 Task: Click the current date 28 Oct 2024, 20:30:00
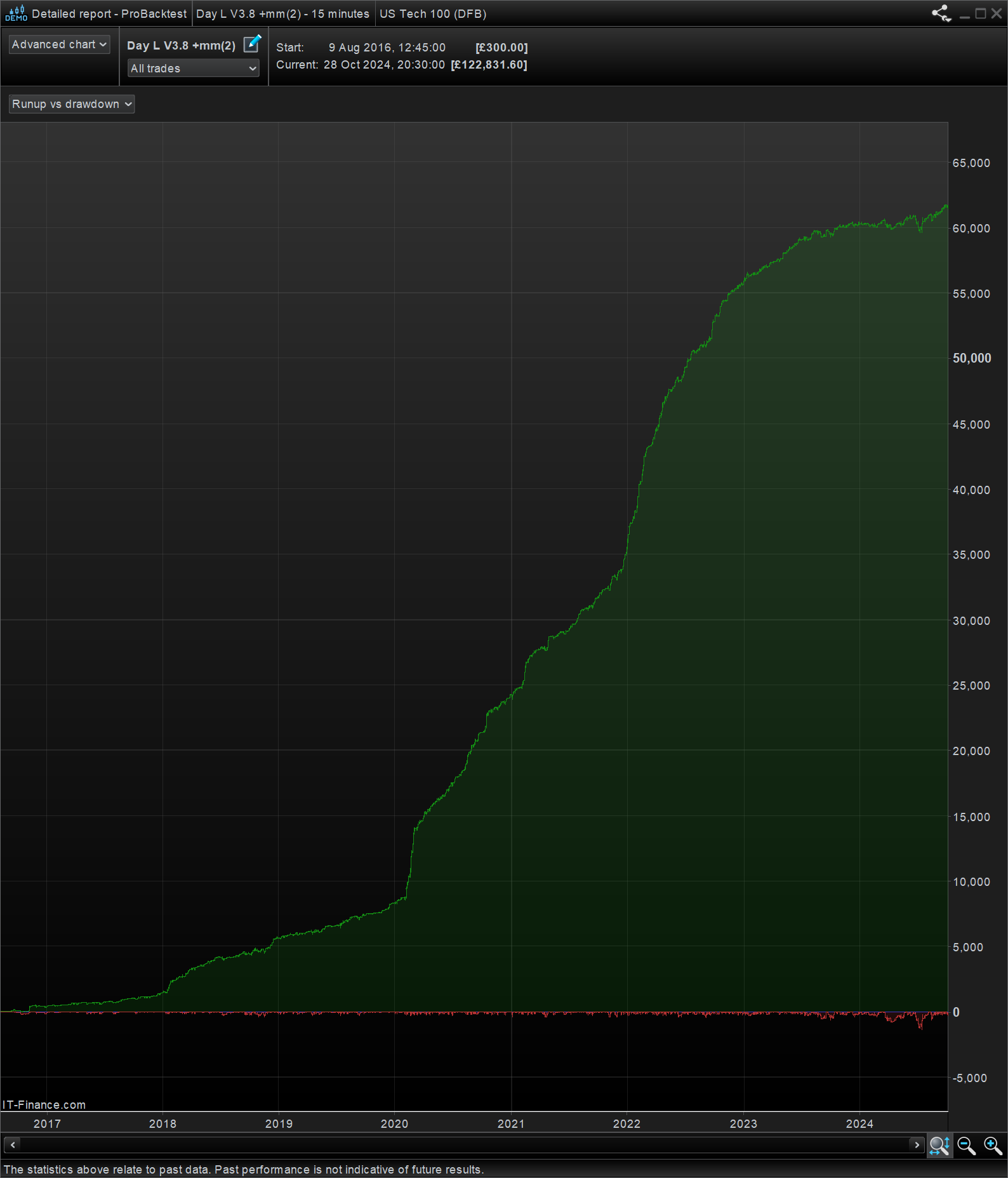pos(384,65)
